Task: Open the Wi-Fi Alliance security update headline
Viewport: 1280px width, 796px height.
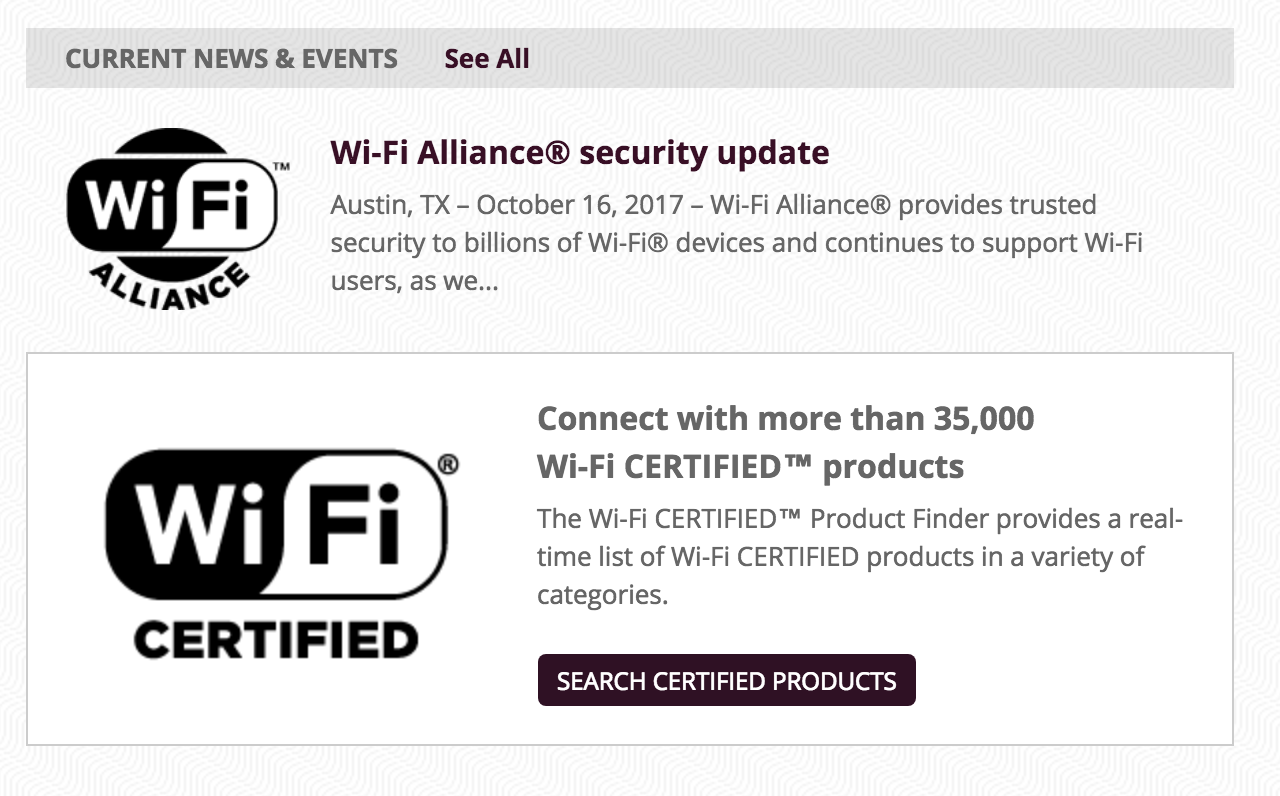Action: (x=579, y=153)
